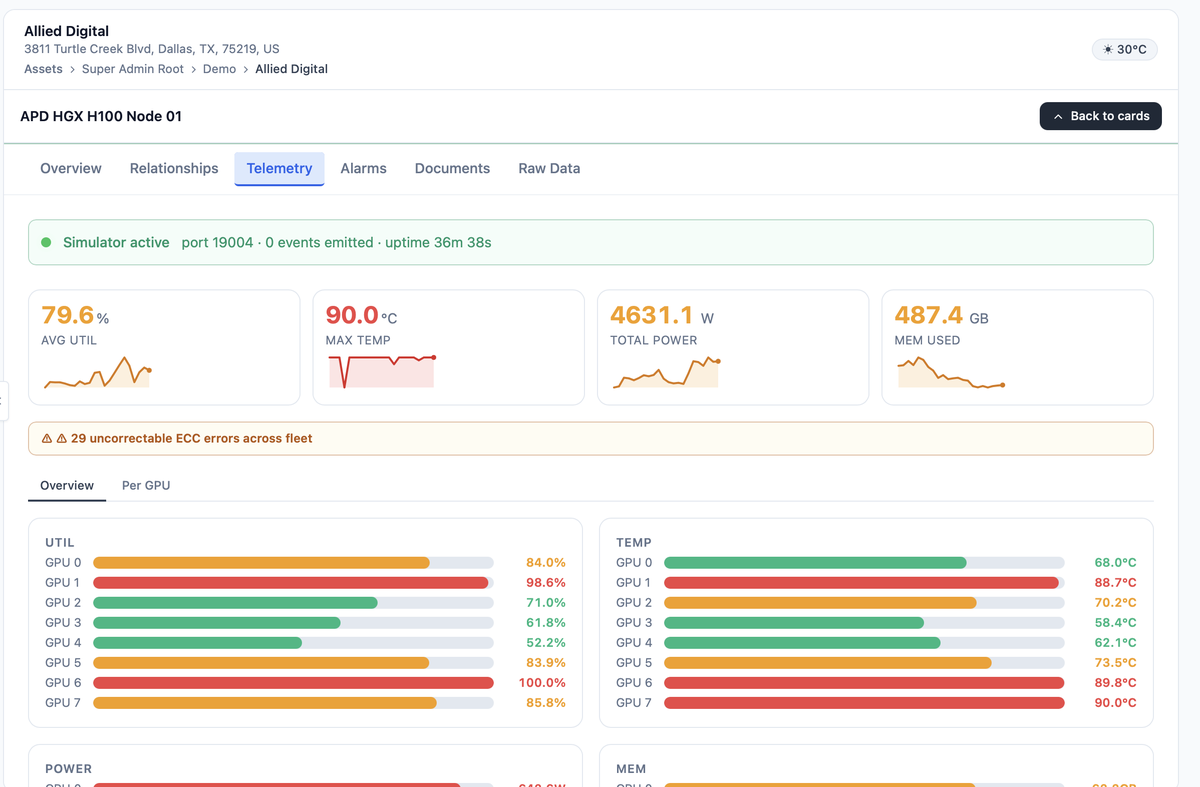Click the 88.7°C temperature value
Image resolution: width=1200 pixels, height=787 pixels.
point(1115,583)
